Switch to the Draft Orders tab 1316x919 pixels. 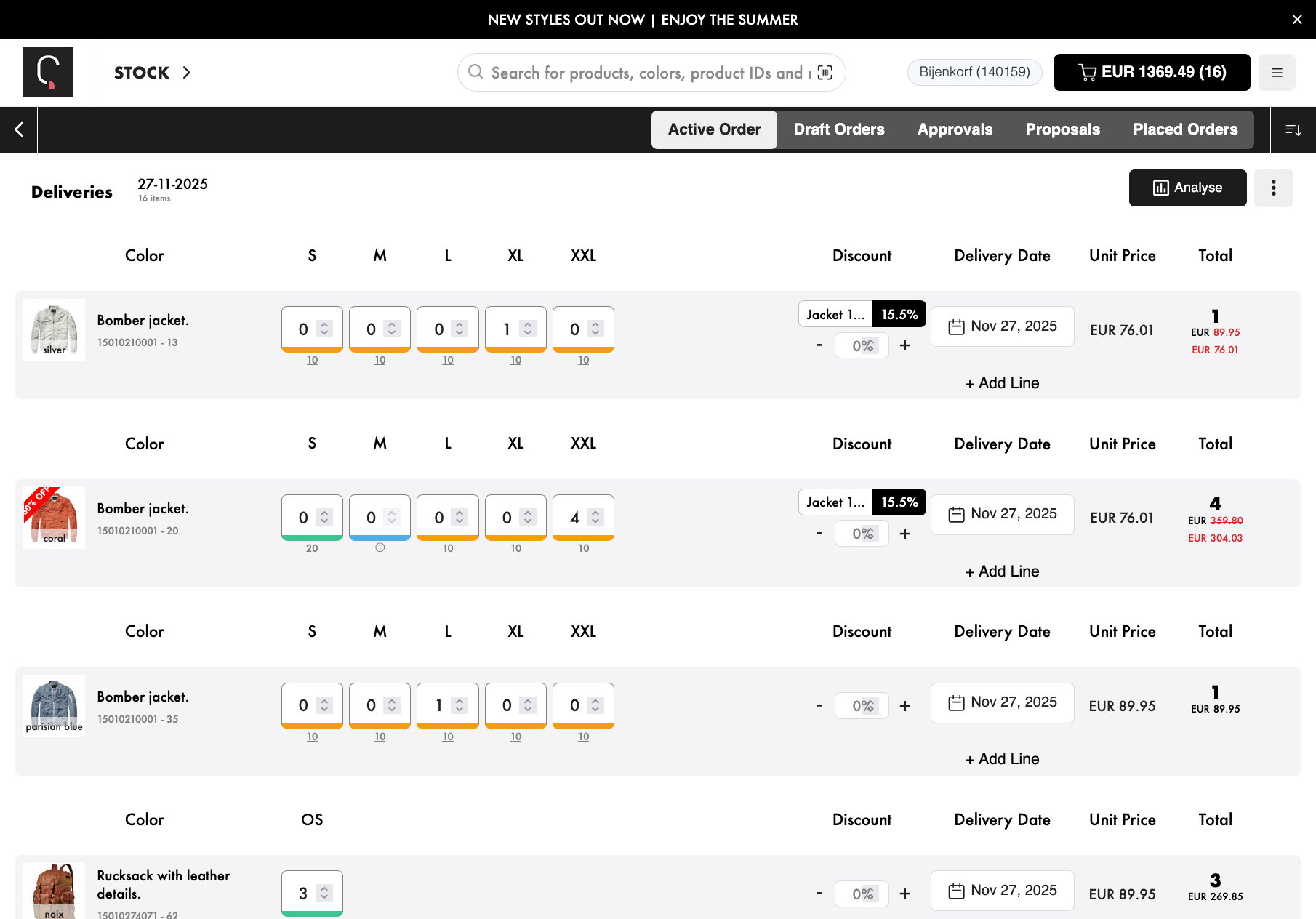click(x=838, y=129)
